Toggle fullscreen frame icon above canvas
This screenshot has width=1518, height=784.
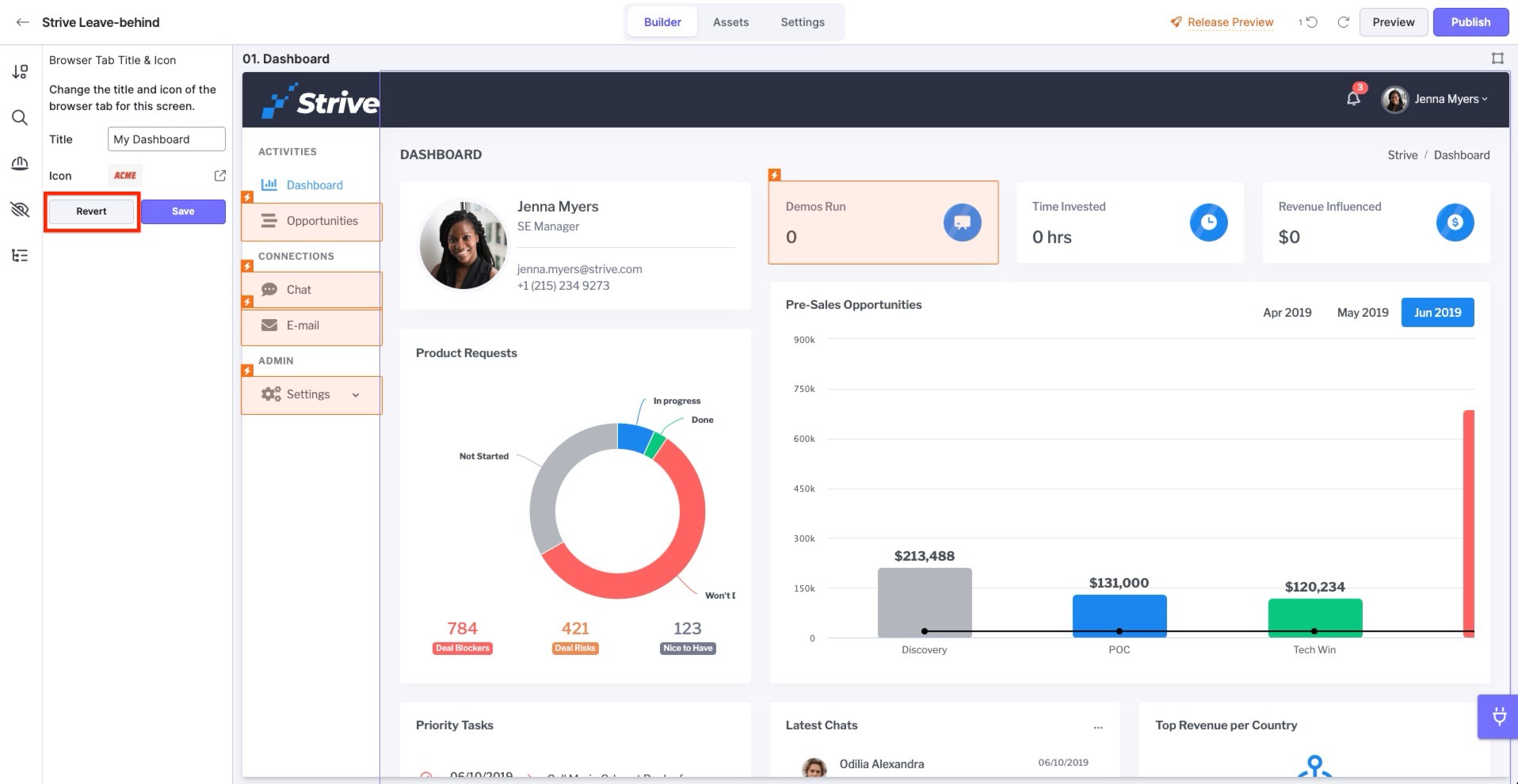coord(1497,58)
